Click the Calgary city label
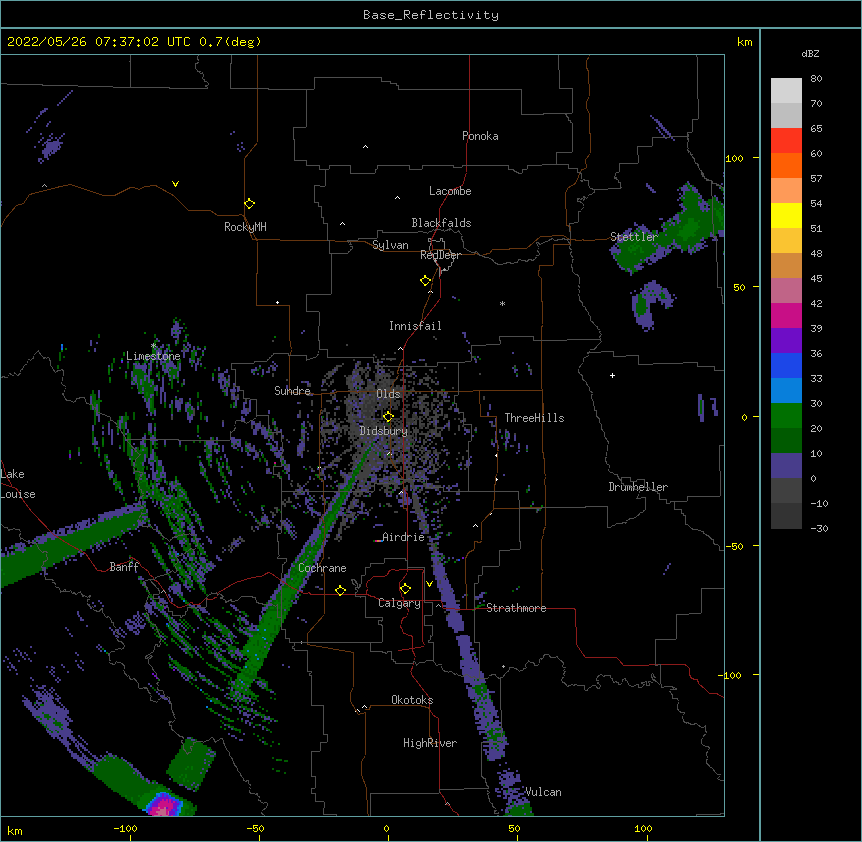The height and width of the screenshot is (842, 862). [399, 603]
